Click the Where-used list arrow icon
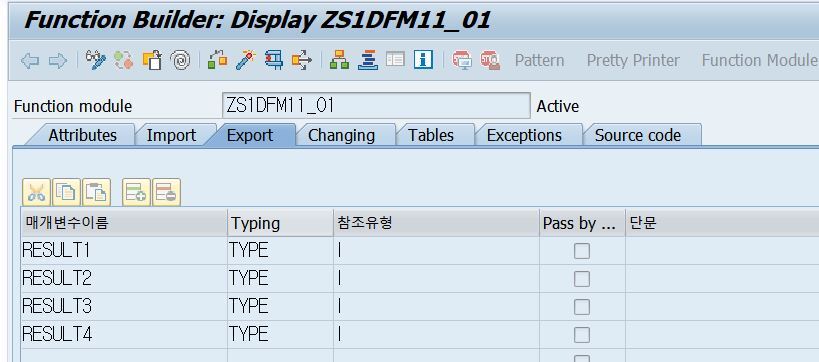This screenshot has width=819, height=362. click(x=302, y=61)
